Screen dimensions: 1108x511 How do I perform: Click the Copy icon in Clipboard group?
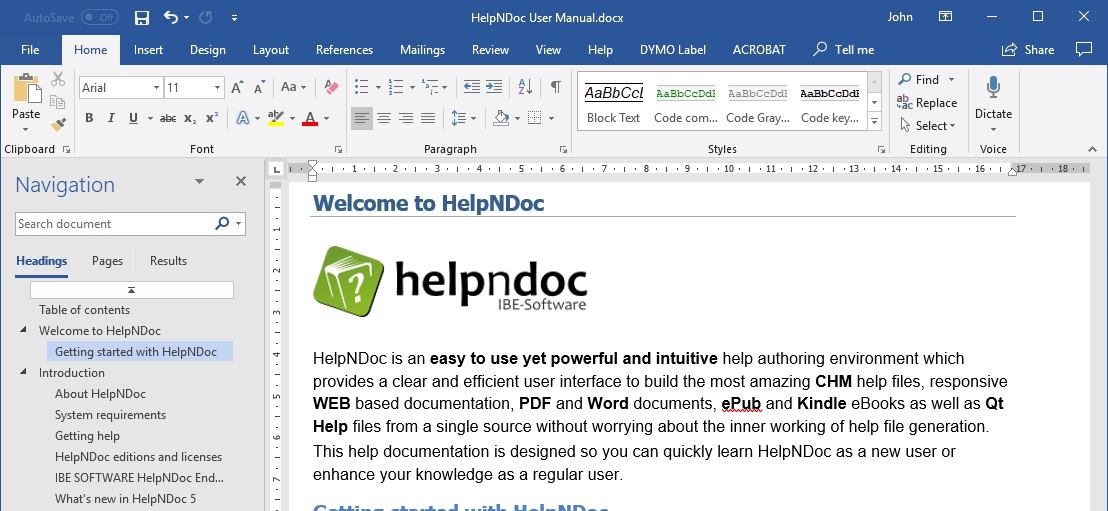coord(58,102)
